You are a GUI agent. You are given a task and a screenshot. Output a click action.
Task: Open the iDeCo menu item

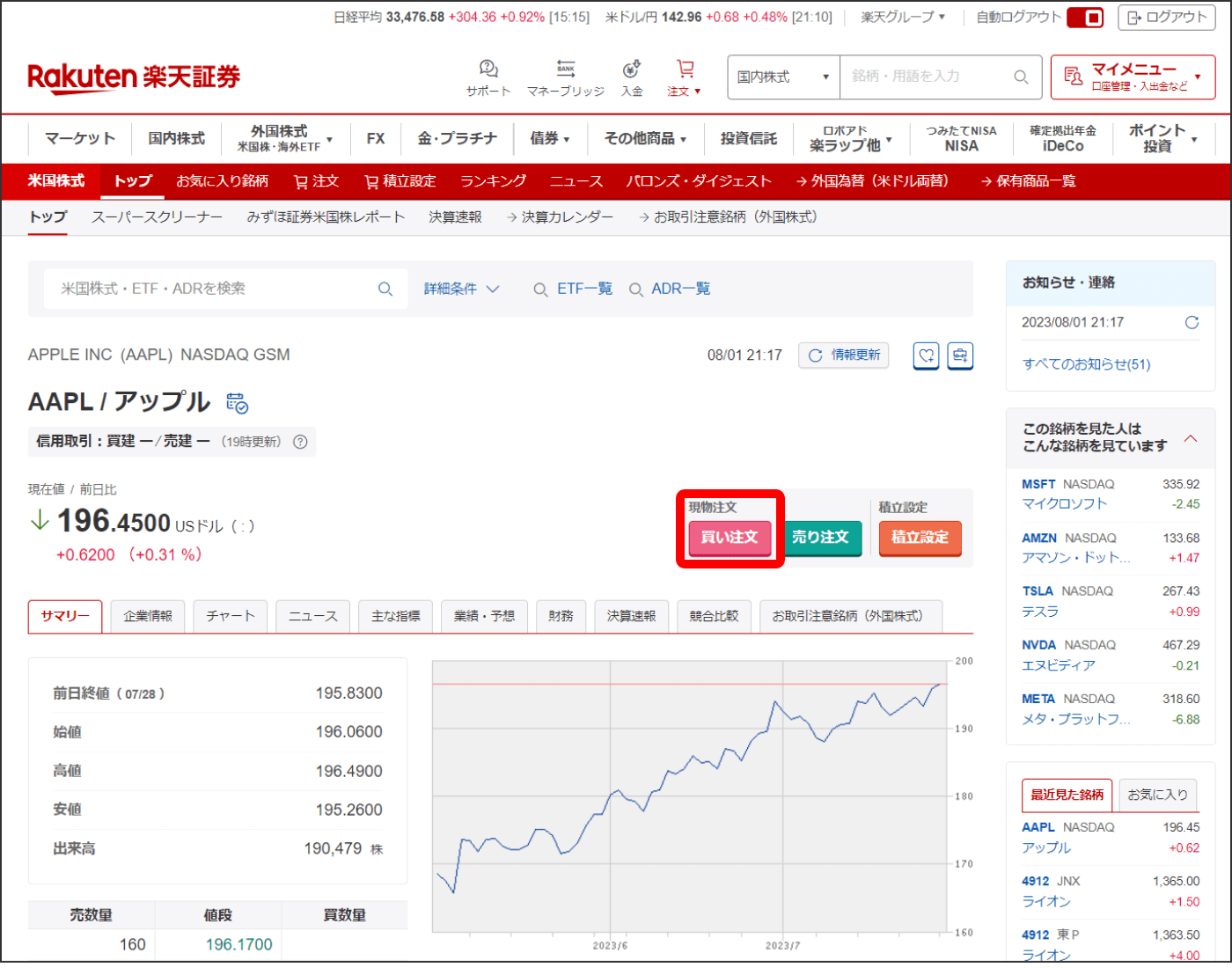pyautogui.click(x=1063, y=138)
